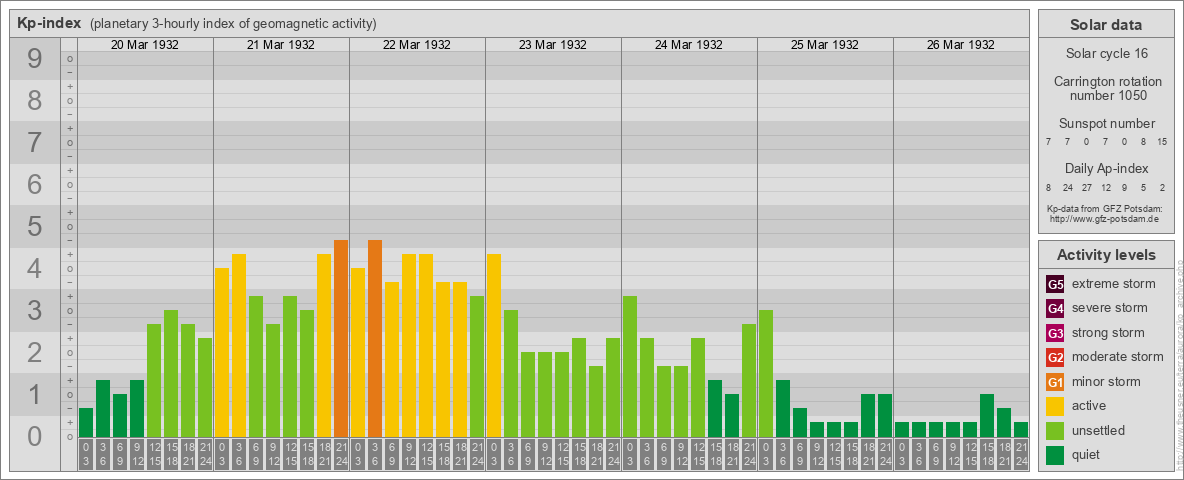
Task: Click the 'Activity levels' panel heading
Action: [1106, 255]
